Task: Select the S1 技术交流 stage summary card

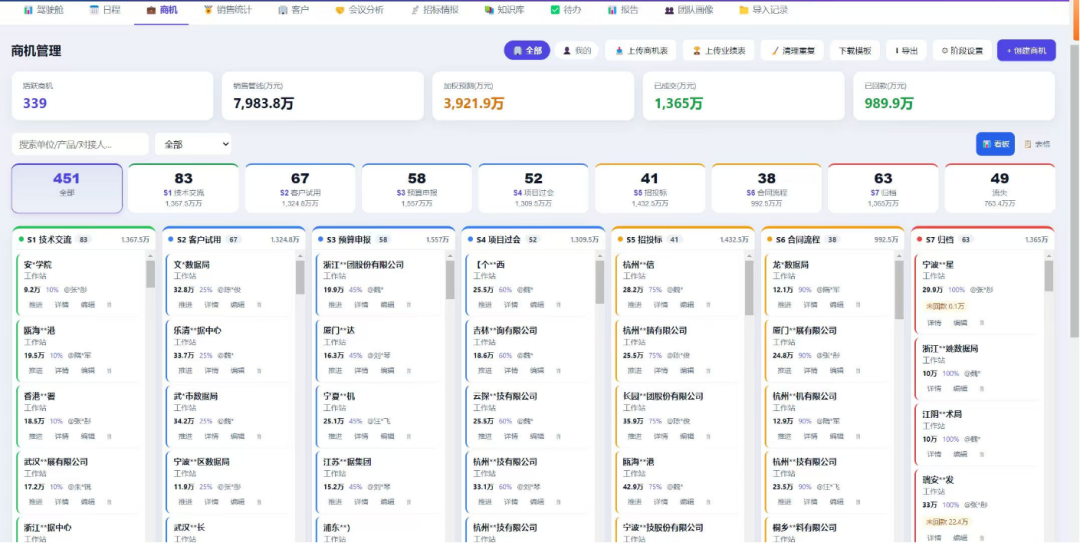Action: (x=183, y=188)
